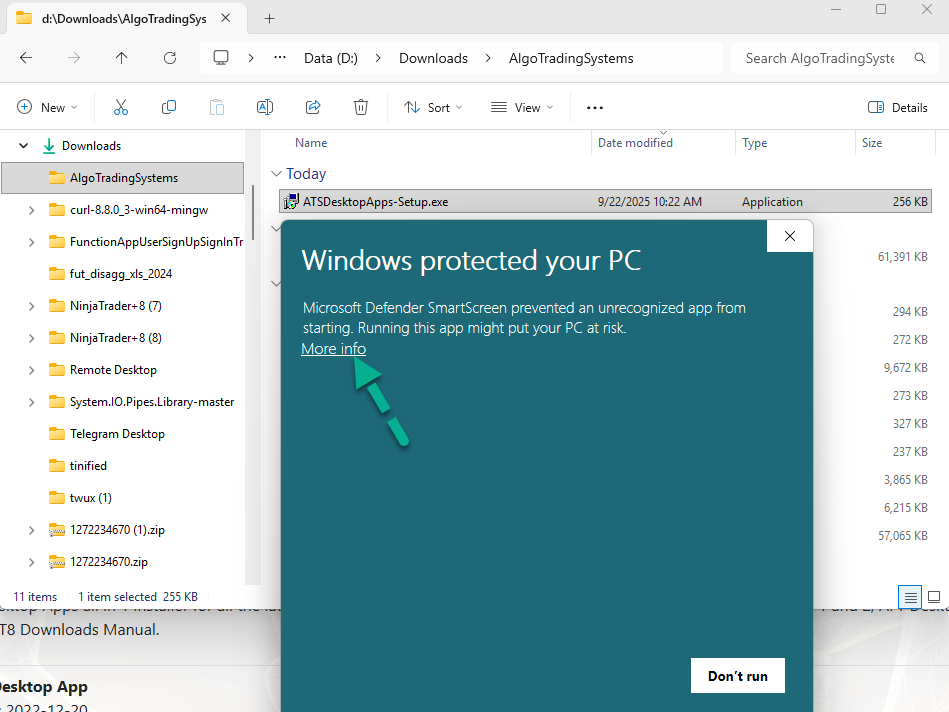
Task: Click the 256 KB size cell
Action: pos(910,202)
